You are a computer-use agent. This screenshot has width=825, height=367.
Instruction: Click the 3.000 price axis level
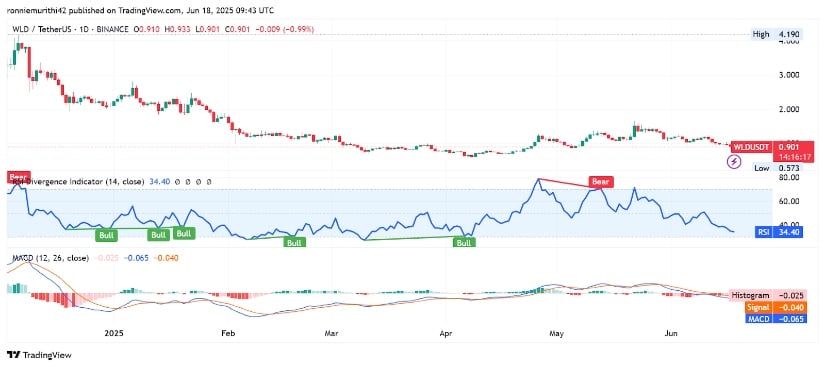[x=789, y=75]
